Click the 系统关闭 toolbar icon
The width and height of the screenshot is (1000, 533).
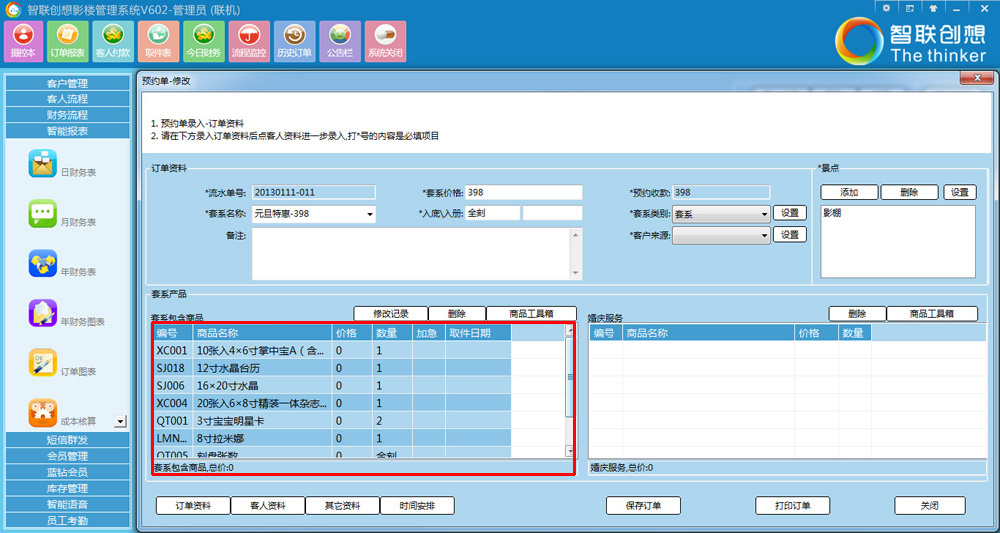[x=385, y=41]
